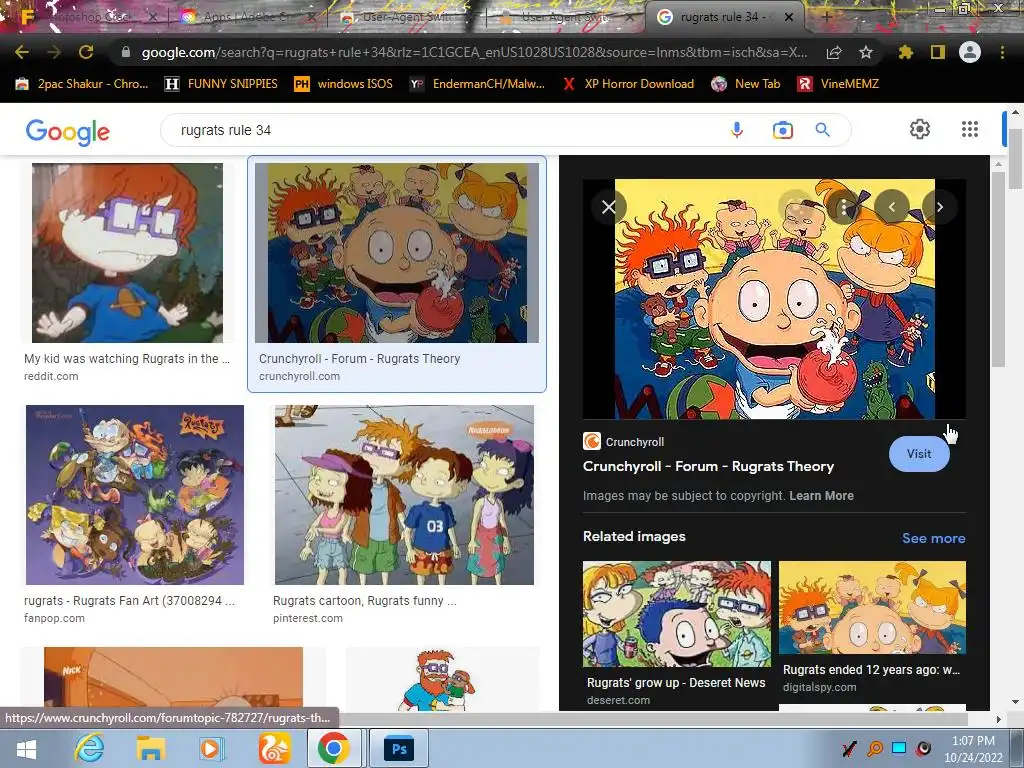The height and width of the screenshot is (768, 1024).
Task: Open UC Browser from the taskbar
Action: (274, 748)
